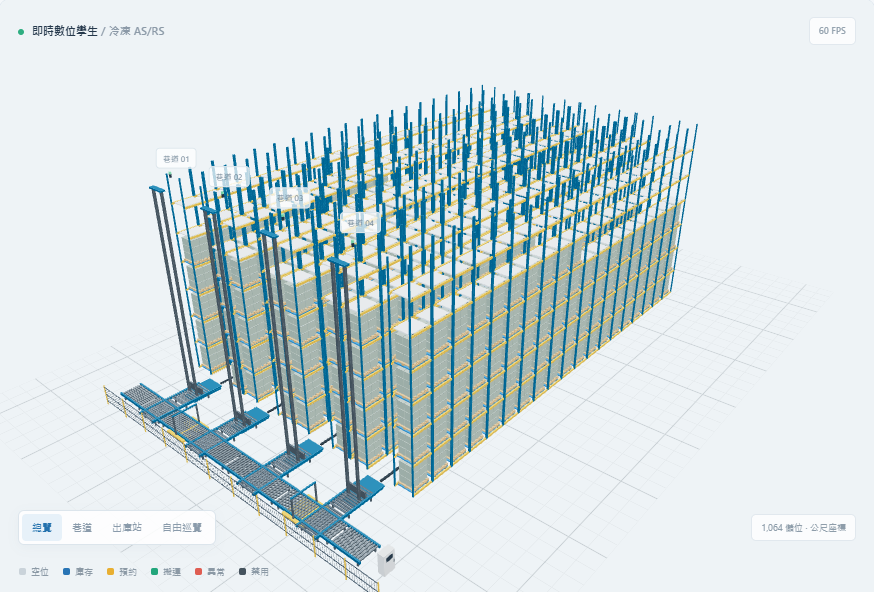Screen dimensions: 874x592
Task: Click the 1,064 儲位 coordinate info badge
Action: coord(803,527)
